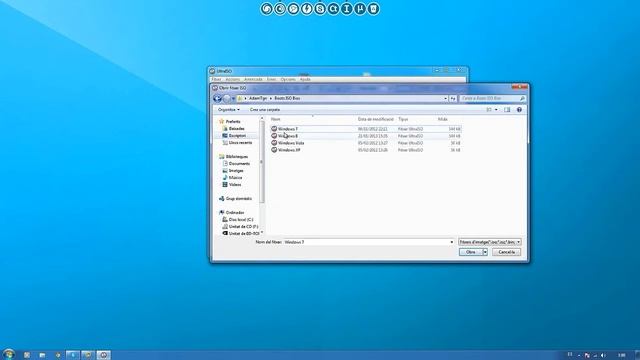The image size is (640, 360).
Task: Open the network icon in the system tray
Action: coord(595,355)
